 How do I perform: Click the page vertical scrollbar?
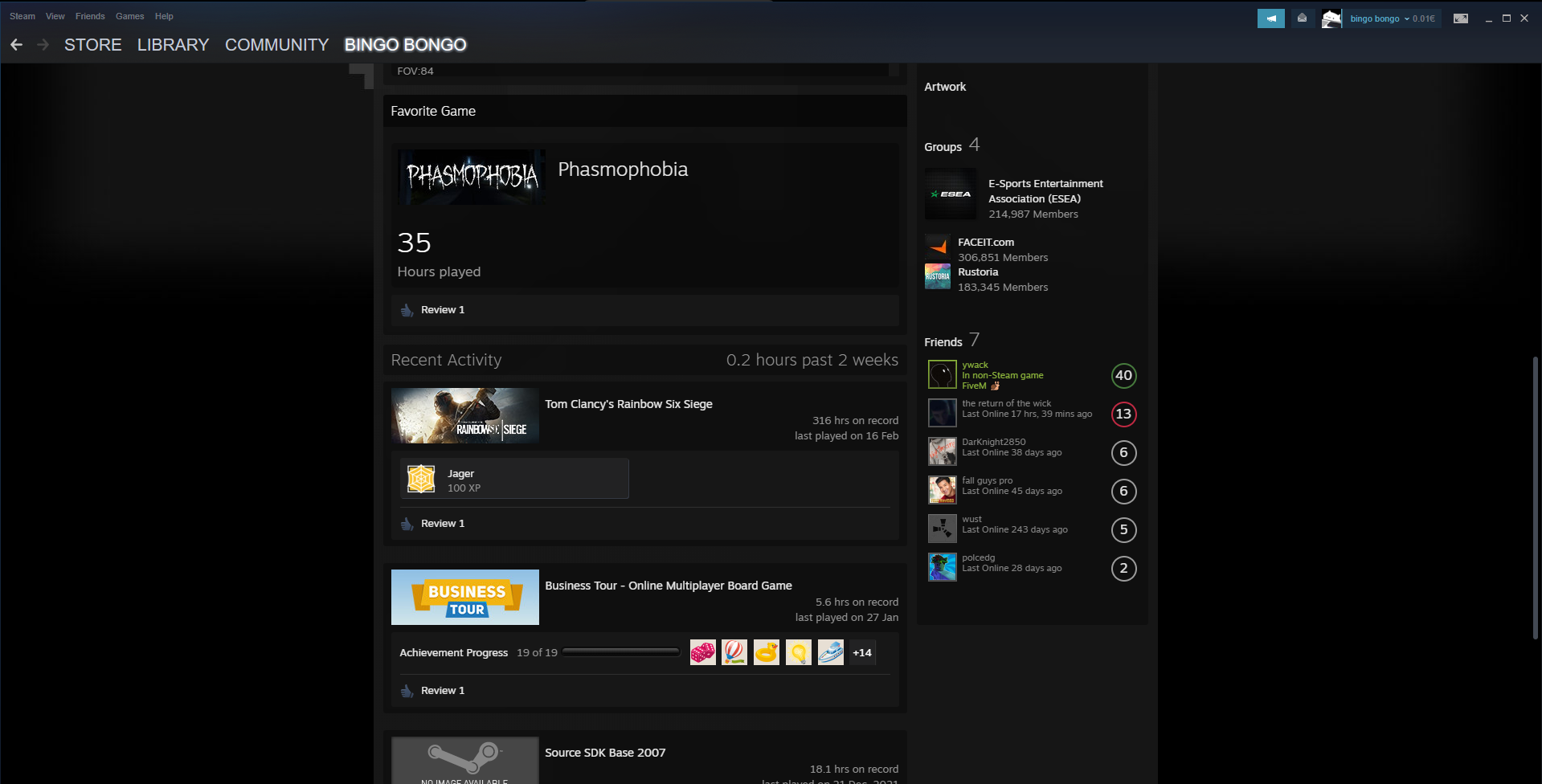[1536, 498]
